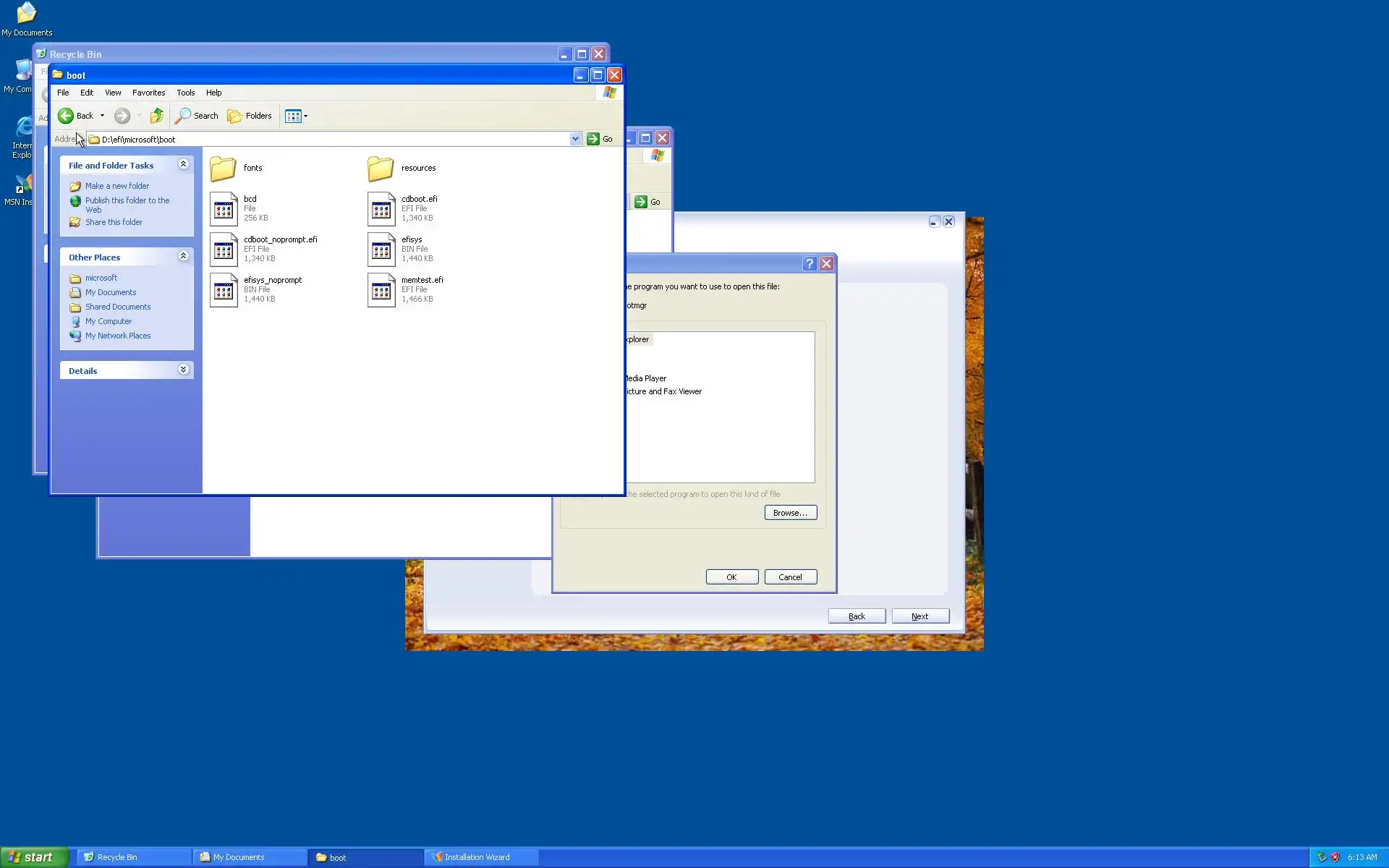Open the fonts folder icon

[224, 169]
